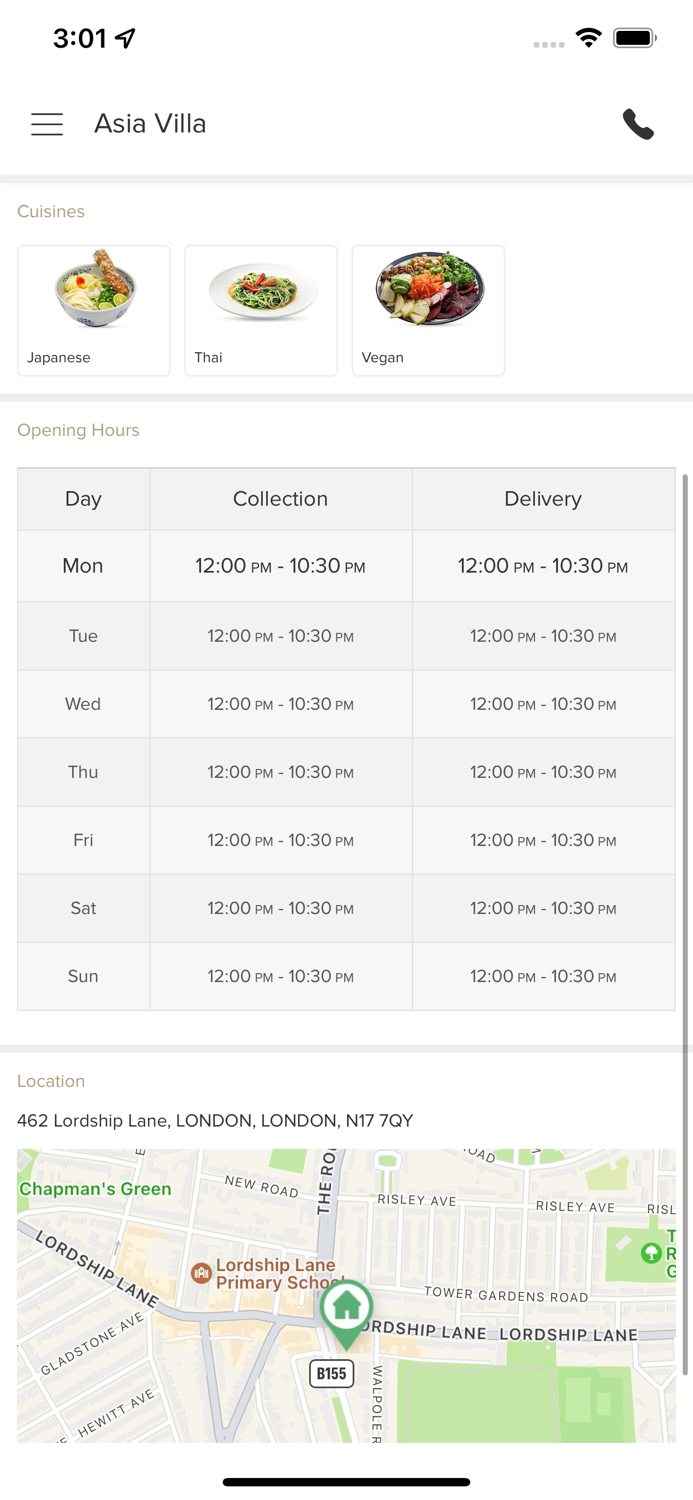Viewport: 693px width, 1500px height.
Task: Tap the Delivery column header
Action: [x=543, y=499]
